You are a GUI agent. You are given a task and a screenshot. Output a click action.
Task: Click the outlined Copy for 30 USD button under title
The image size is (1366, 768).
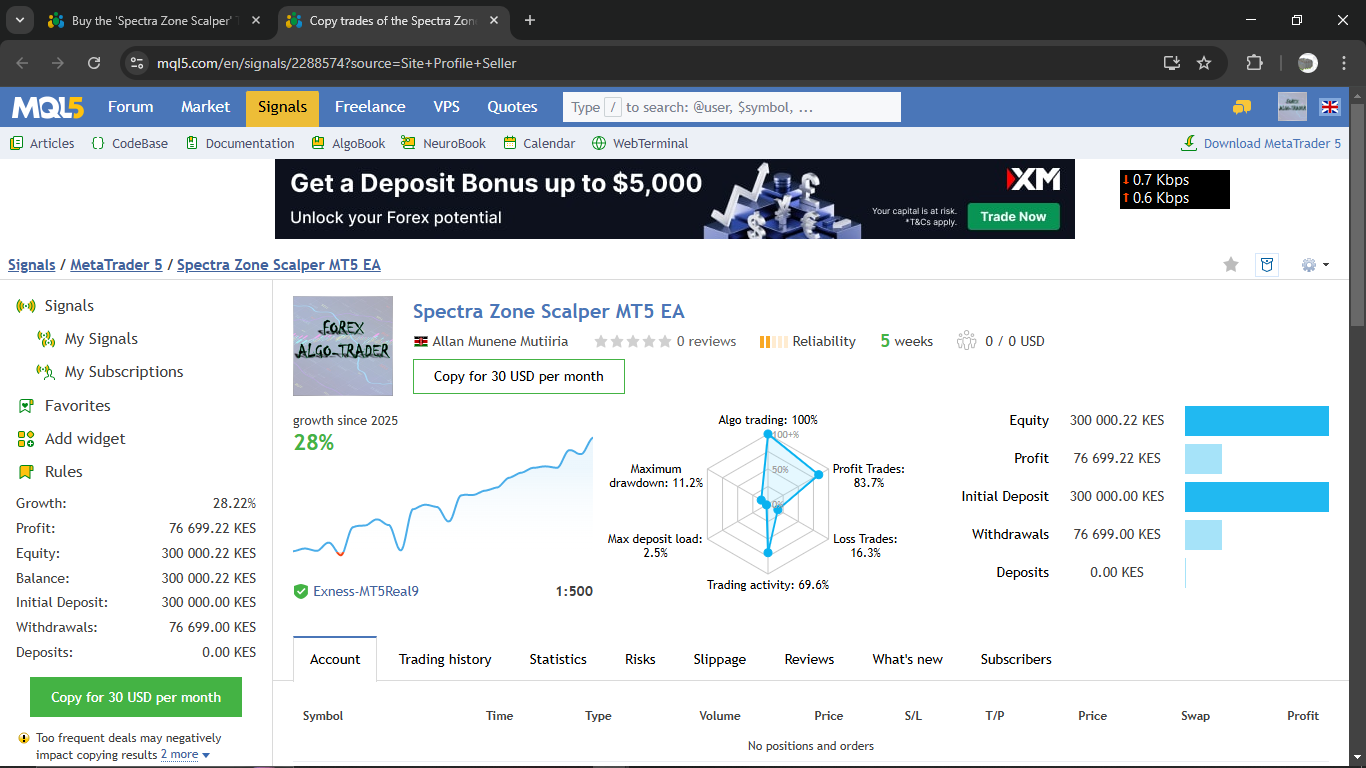click(519, 376)
